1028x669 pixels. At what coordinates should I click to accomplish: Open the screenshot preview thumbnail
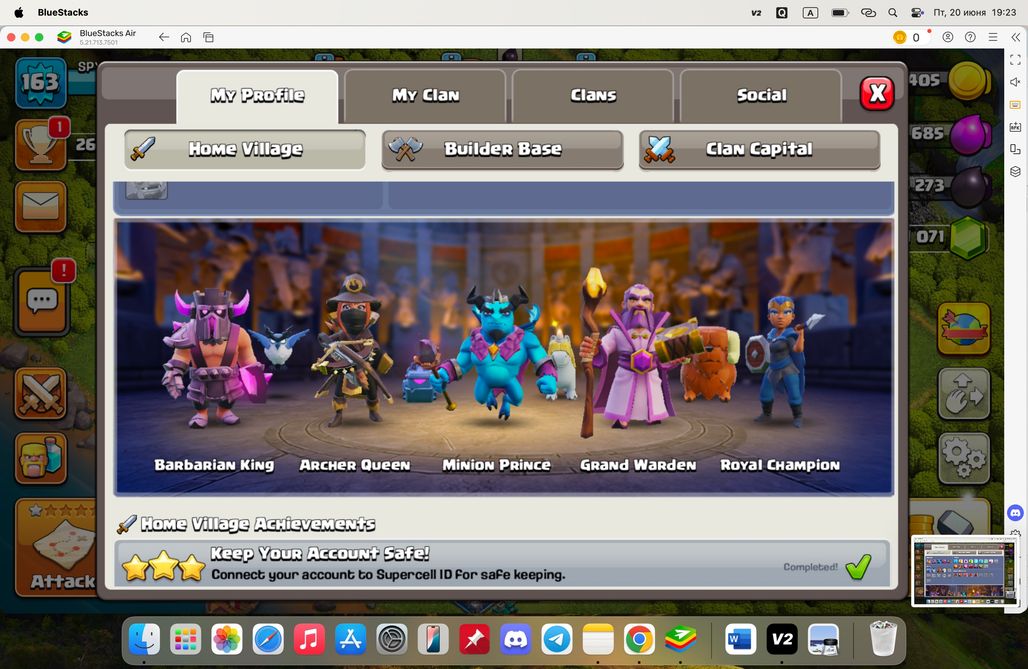964,571
